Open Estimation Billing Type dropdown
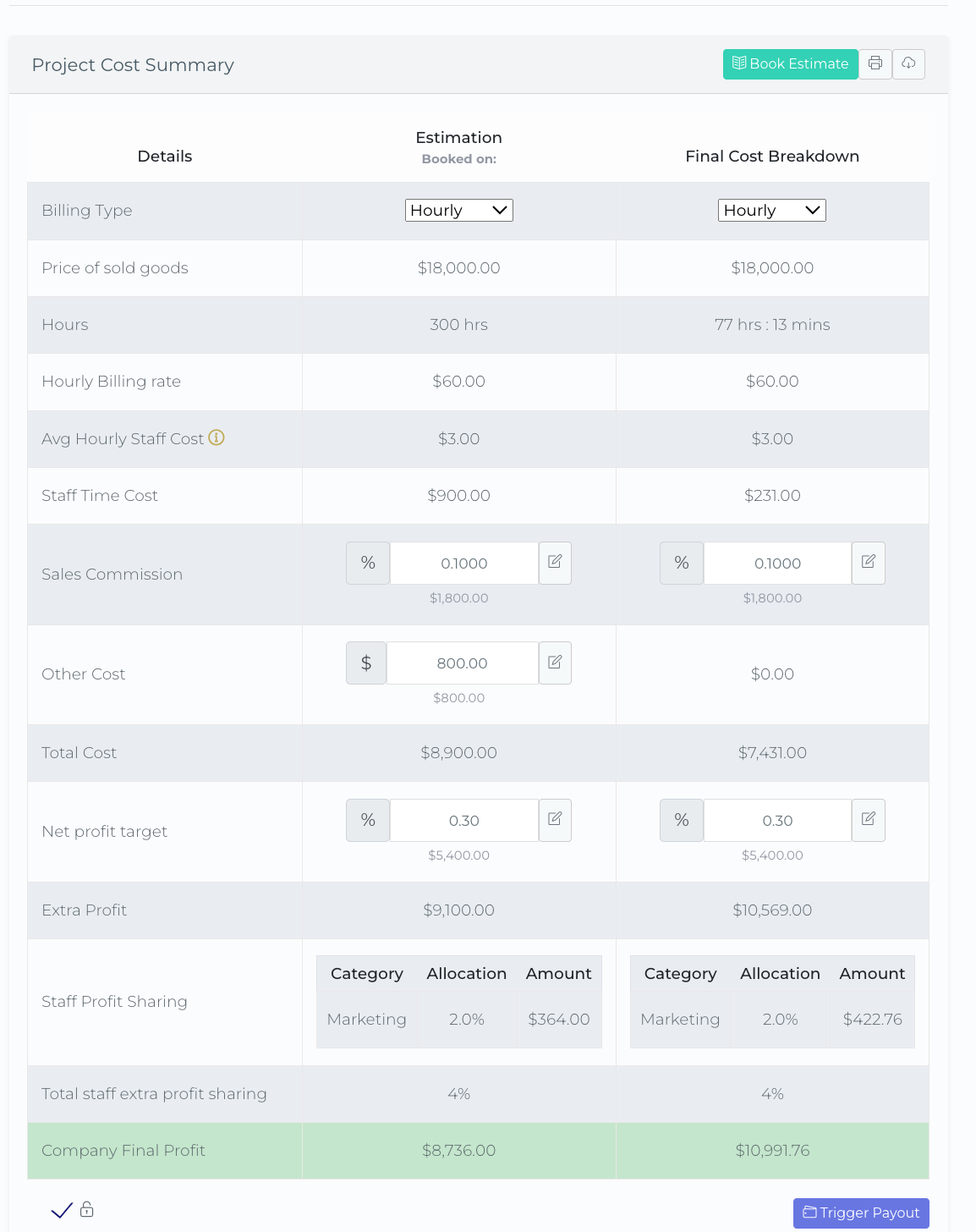Screen dimensions: 976x1232 point(458,210)
